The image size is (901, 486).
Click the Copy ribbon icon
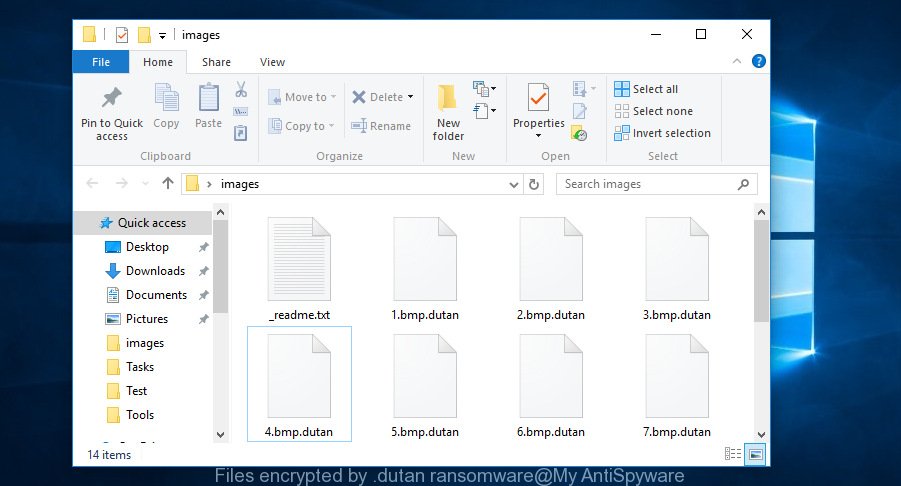(x=166, y=97)
